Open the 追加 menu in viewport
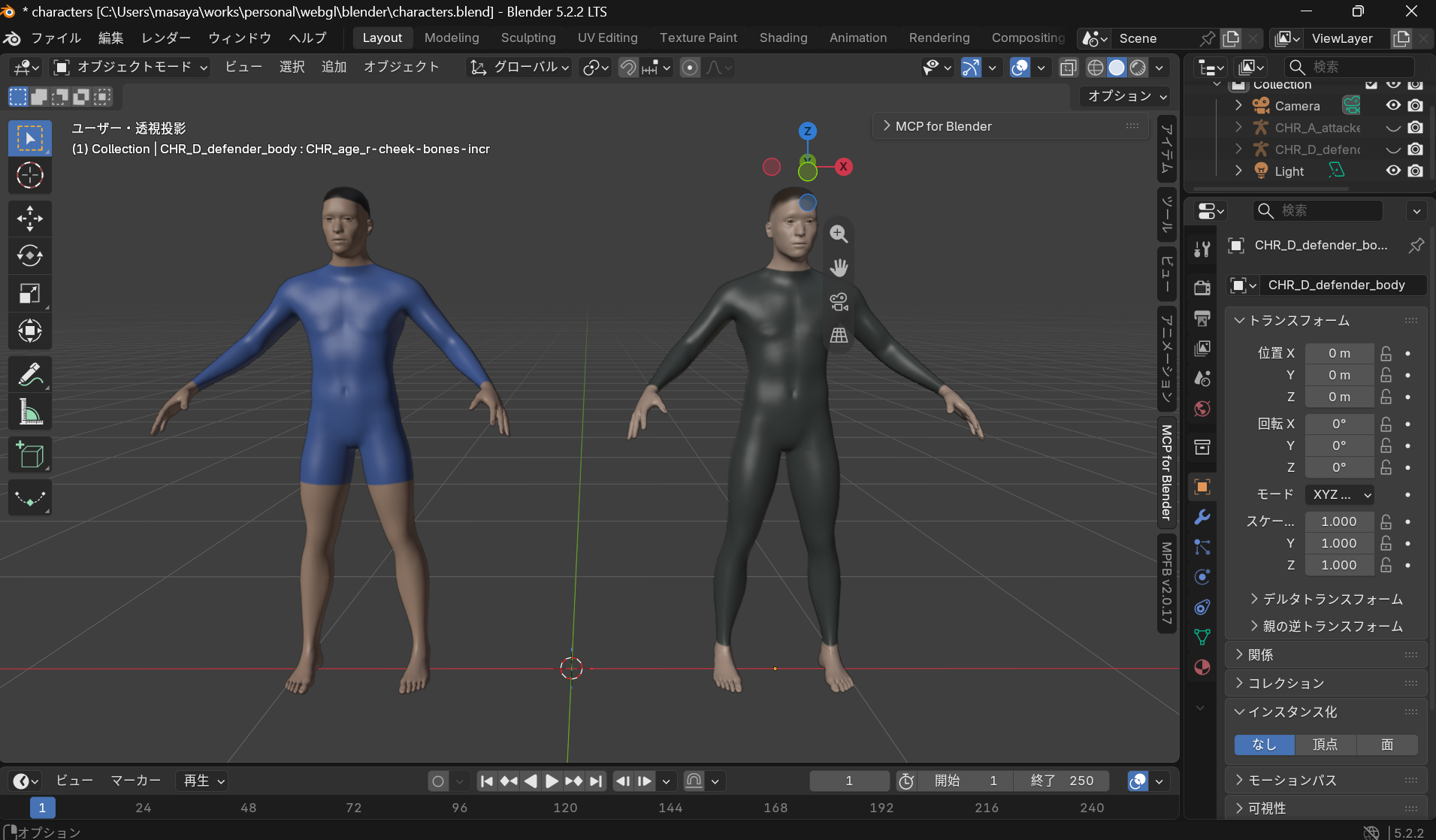Screen dimensions: 1436x840 (x=334, y=68)
